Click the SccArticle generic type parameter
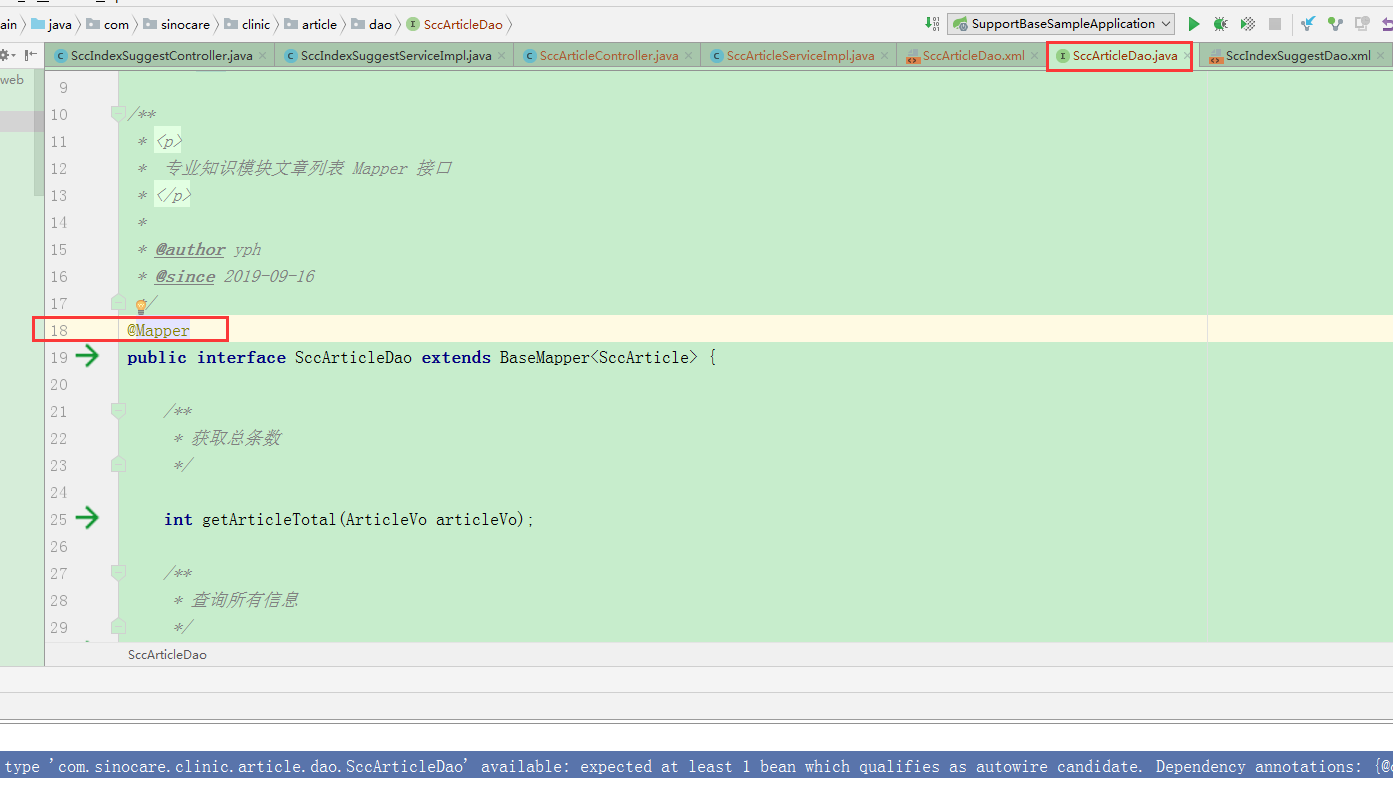This screenshot has height=789, width=1393. (x=644, y=357)
